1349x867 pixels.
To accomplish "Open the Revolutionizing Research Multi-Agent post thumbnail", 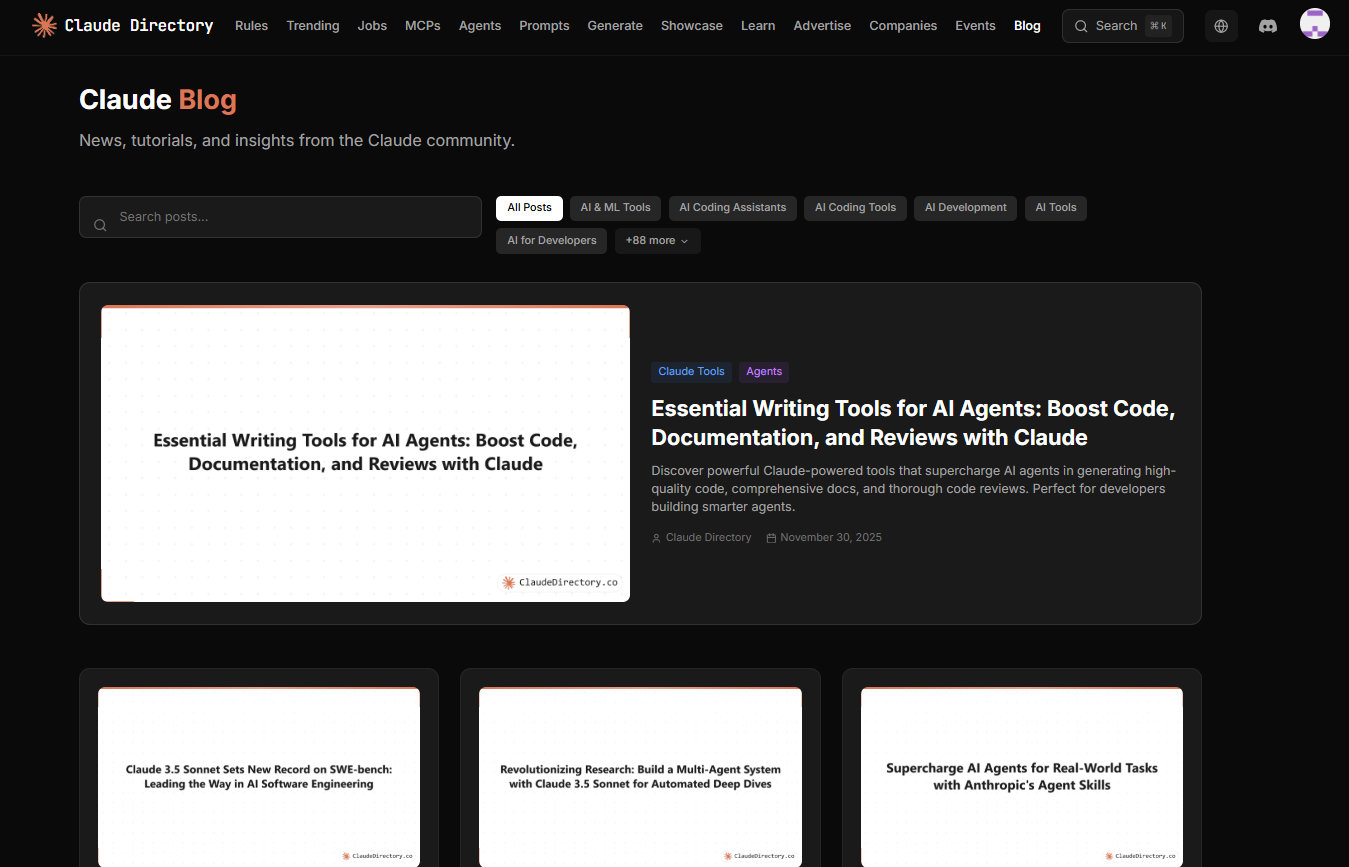I will pyautogui.click(x=640, y=777).
